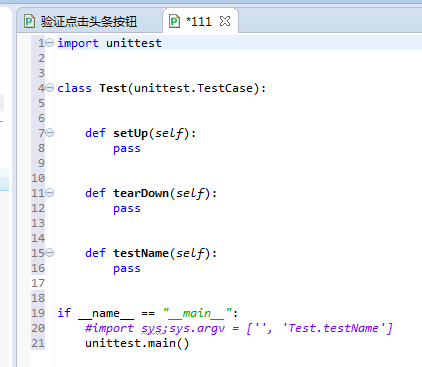Collapse the testName method fold marker

coord(50,253)
